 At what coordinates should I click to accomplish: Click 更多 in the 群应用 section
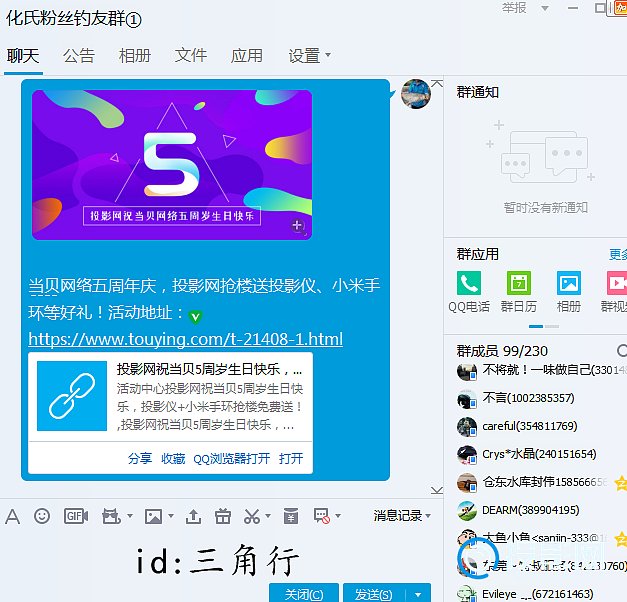pos(618,254)
